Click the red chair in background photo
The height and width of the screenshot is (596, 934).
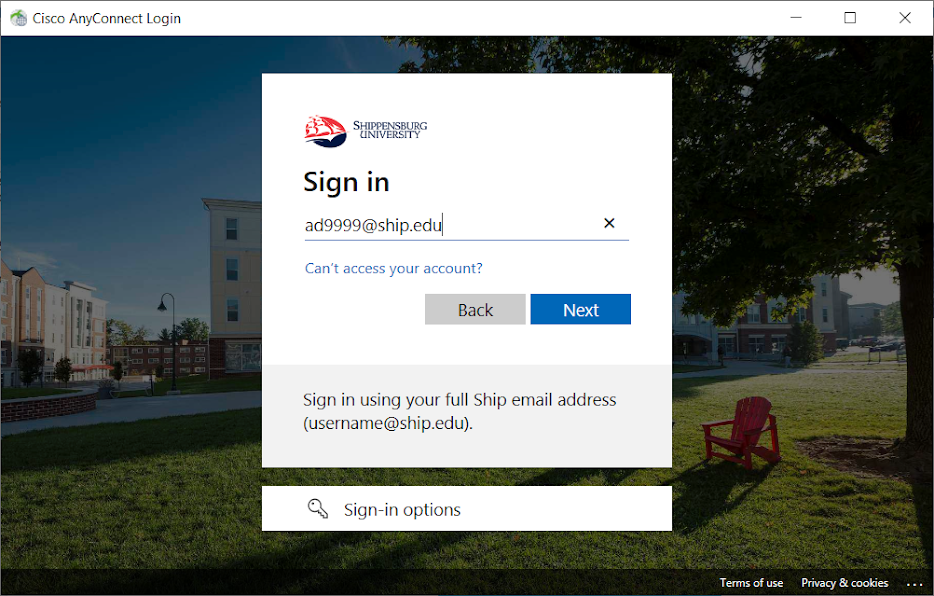(x=742, y=432)
